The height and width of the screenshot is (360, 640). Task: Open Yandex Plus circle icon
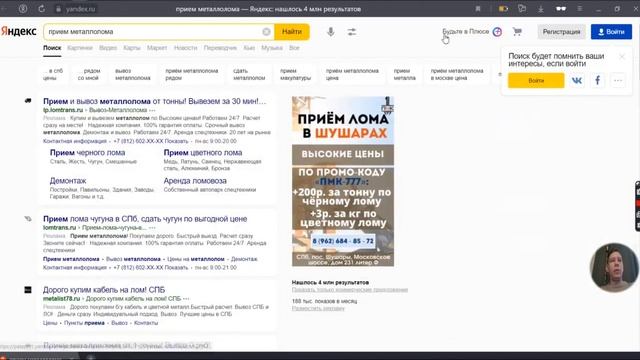[x=497, y=32]
